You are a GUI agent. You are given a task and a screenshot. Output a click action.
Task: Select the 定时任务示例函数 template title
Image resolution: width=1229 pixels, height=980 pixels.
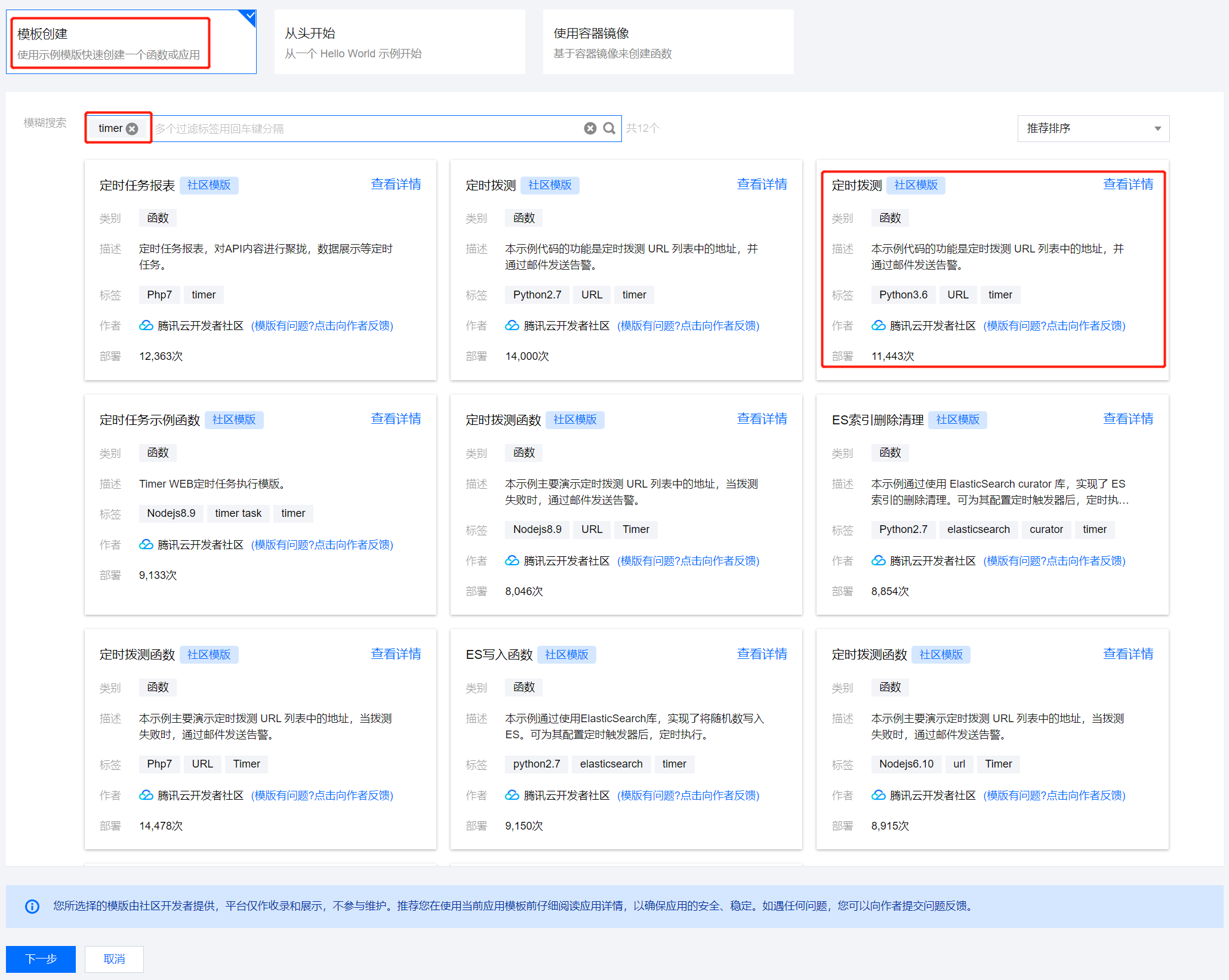(x=150, y=420)
